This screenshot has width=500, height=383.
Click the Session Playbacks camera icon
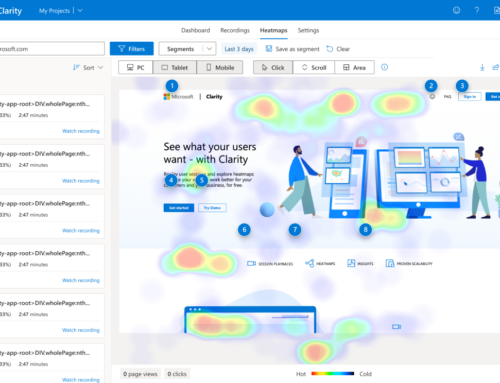point(251,263)
